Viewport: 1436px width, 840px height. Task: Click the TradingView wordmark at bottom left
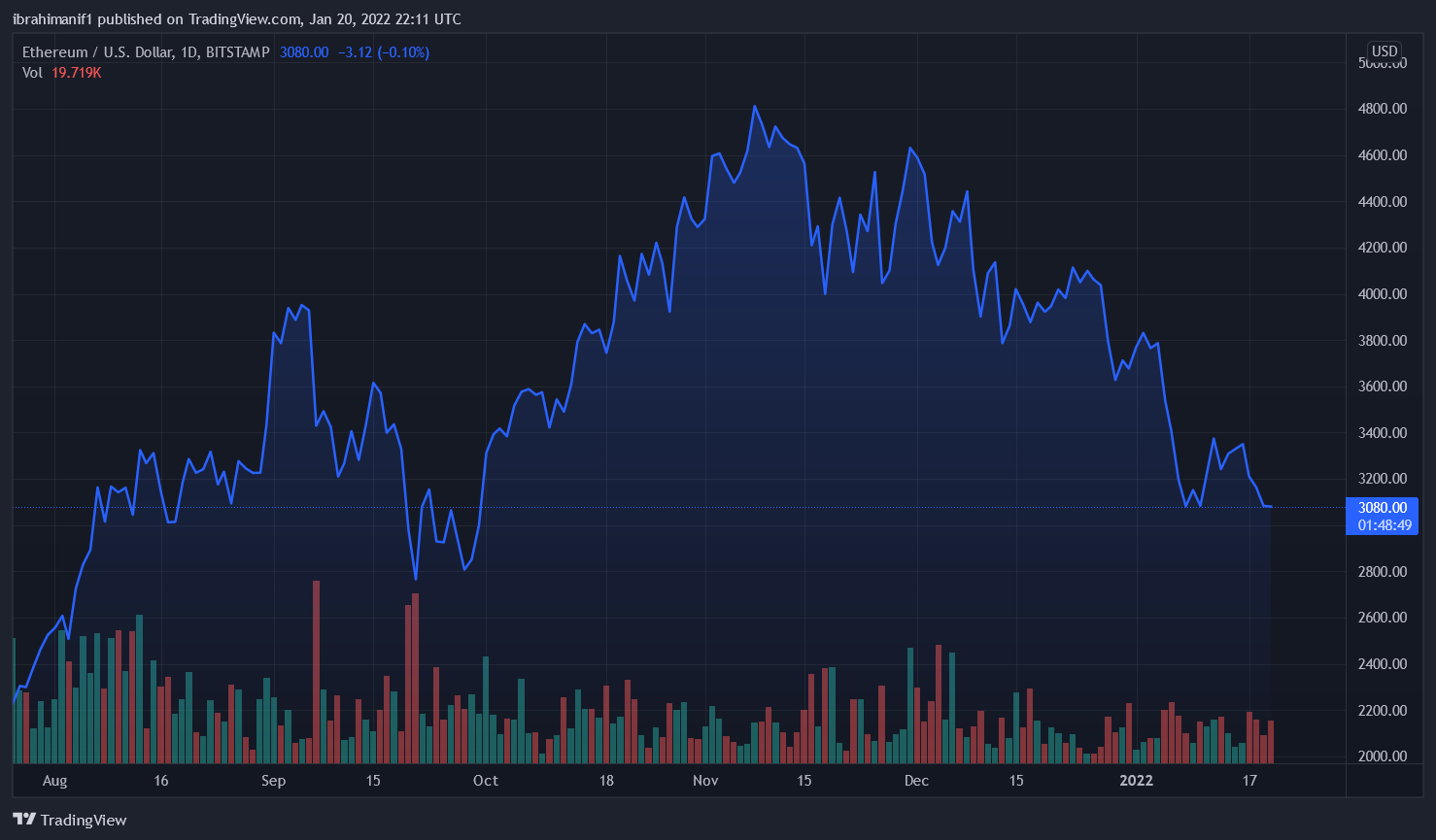[x=84, y=821]
